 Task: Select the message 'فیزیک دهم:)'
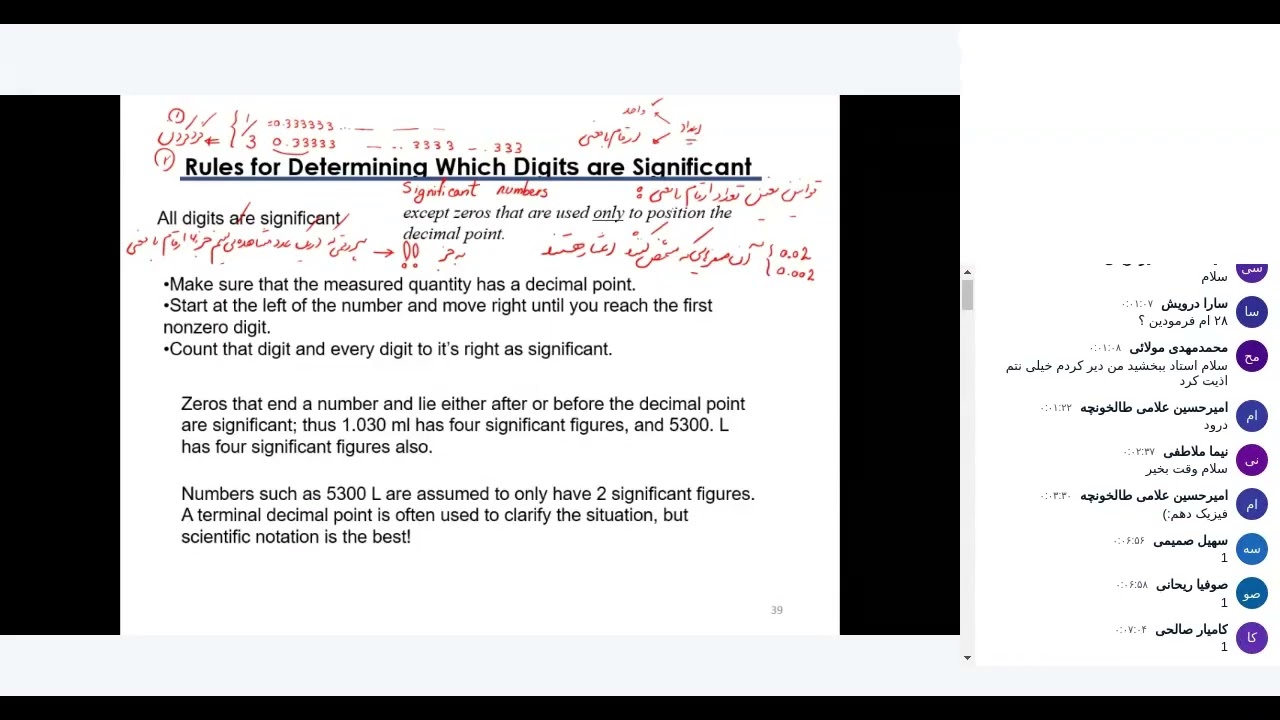click(x=1195, y=513)
